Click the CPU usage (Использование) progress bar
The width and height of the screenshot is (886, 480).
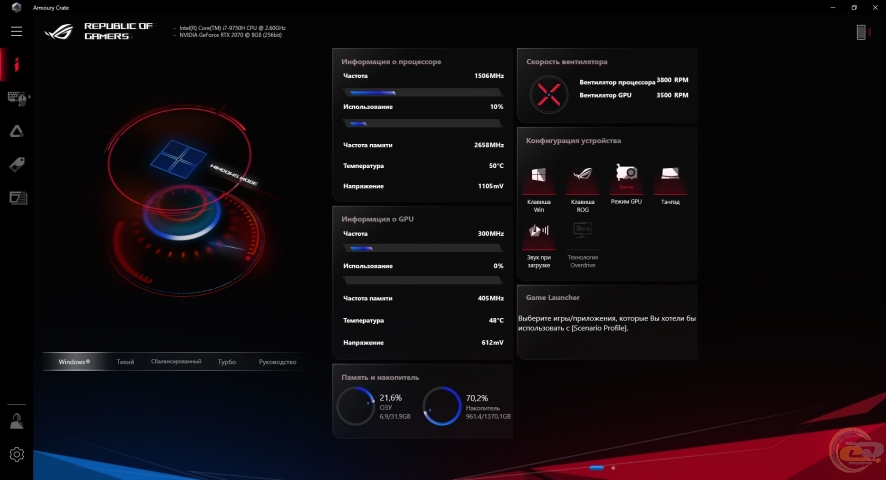coord(423,123)
